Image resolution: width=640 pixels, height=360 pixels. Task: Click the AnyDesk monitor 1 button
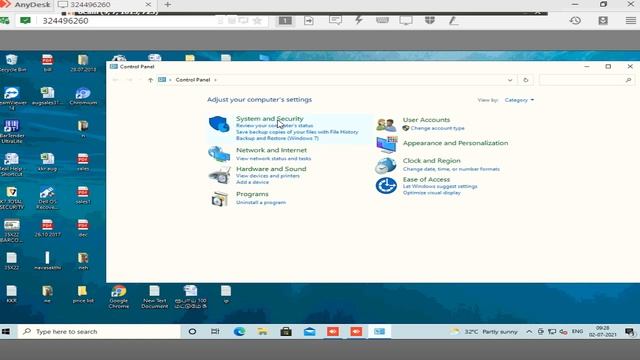tap(285, 20)
